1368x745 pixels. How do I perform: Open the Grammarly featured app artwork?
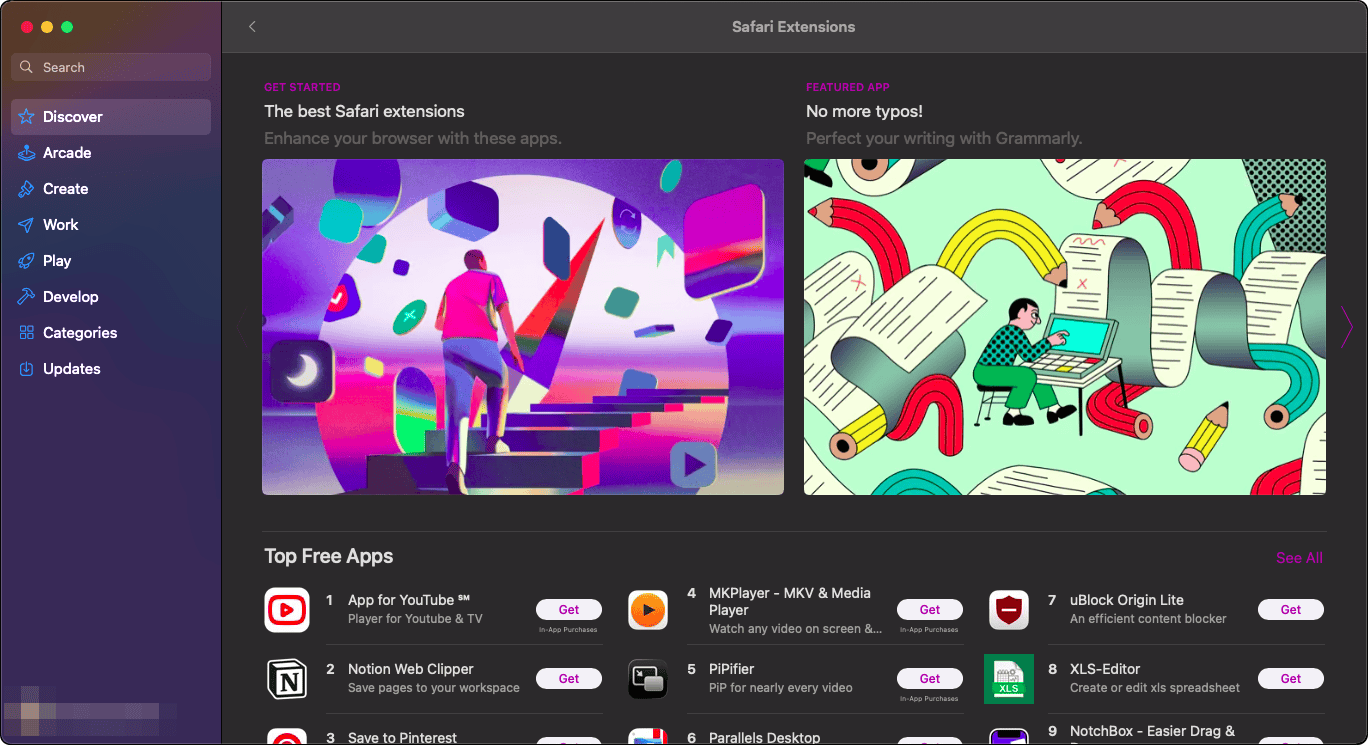1065,327
